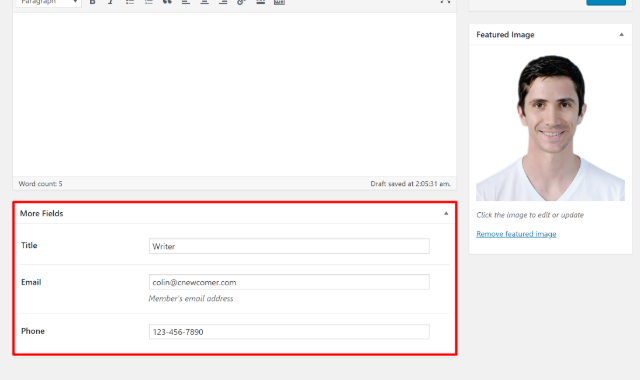The width and height of the screenshot is (640, 380).
Task: Click the Title field containing Writer
Action: point(289,246)
